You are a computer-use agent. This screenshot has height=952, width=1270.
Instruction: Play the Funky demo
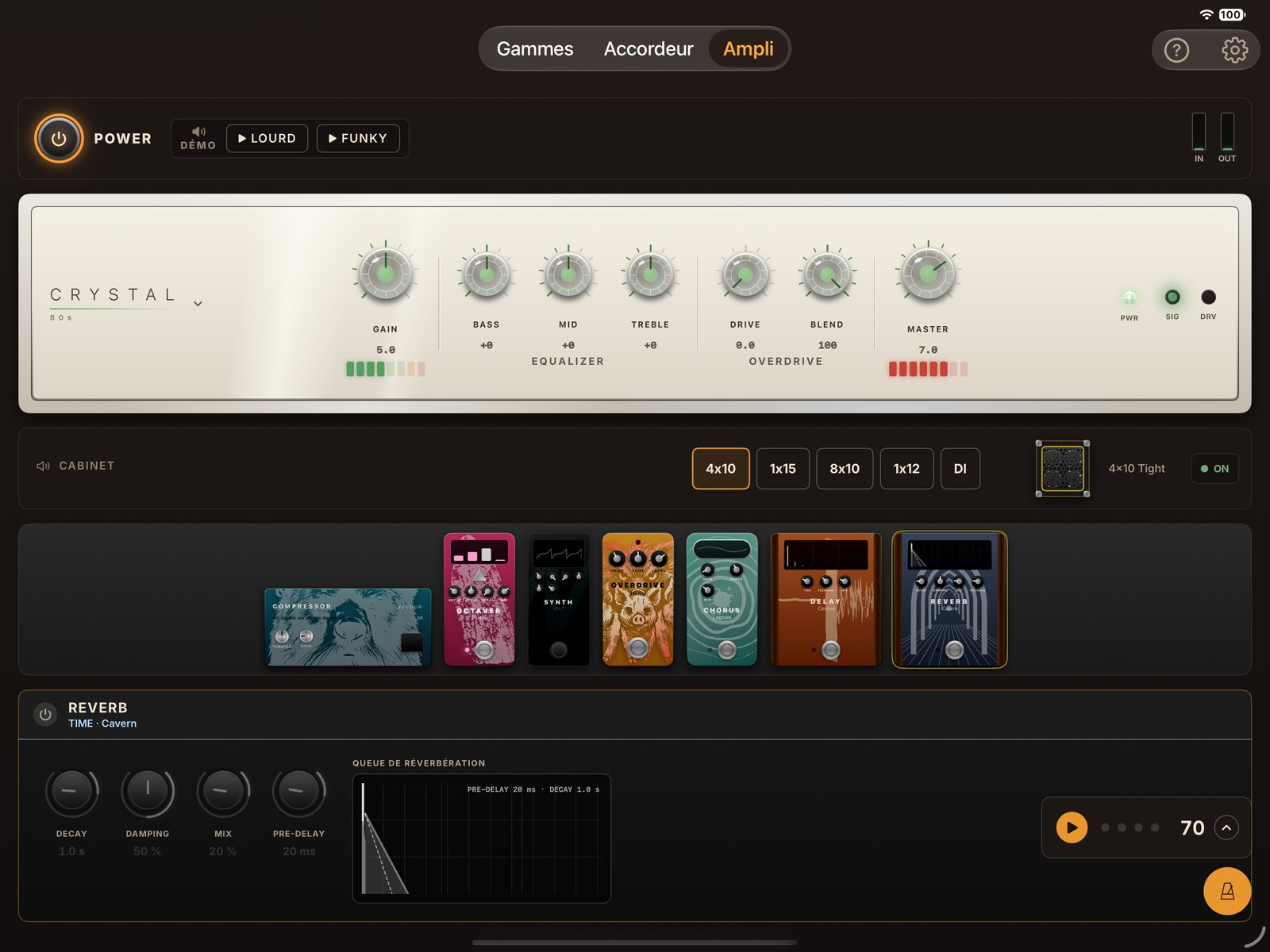pos(358,139)
